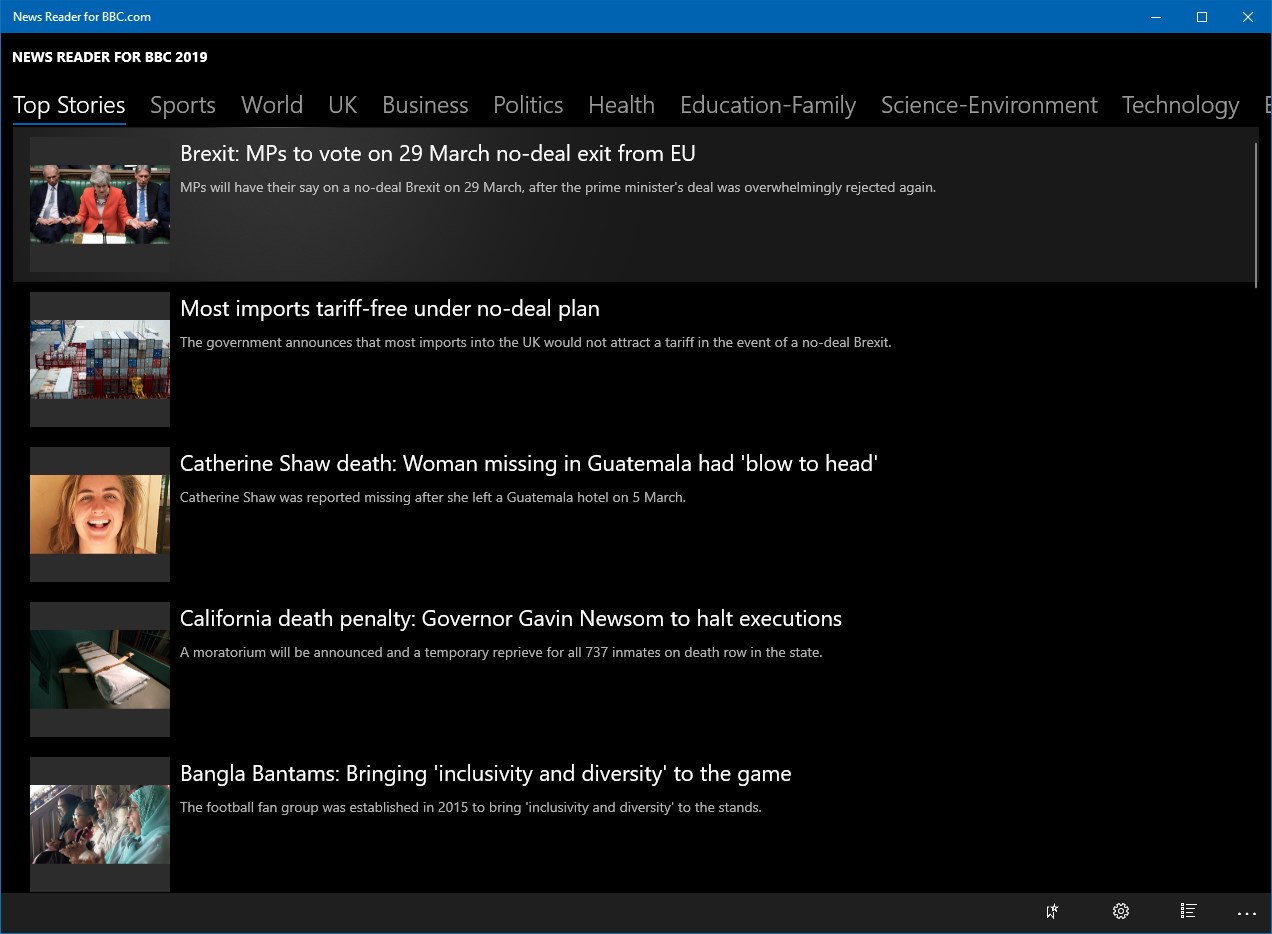This screenshot has height=934, width=1272.
Task: Go to the UK tab
Action: click(342, 105)
